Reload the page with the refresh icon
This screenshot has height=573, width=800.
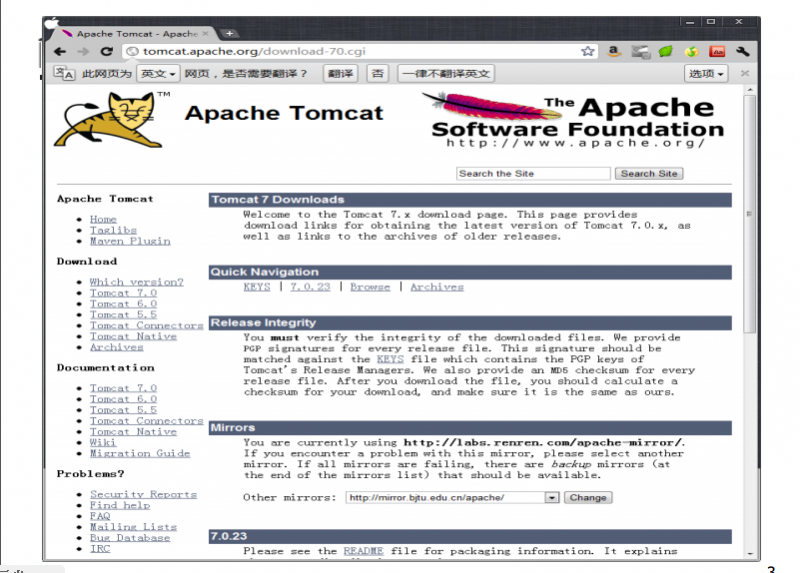point(107,52)
